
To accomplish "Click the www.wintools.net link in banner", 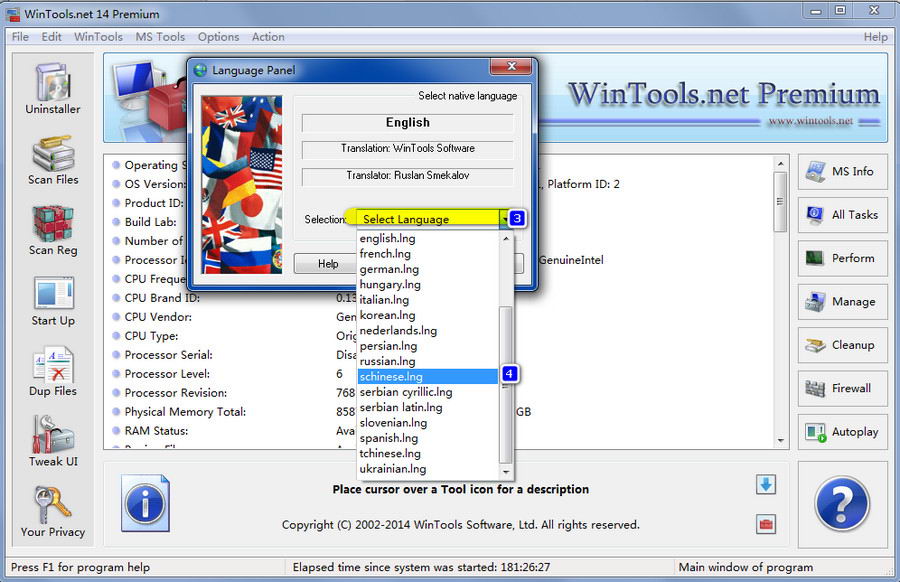I will click(x=810, y=121).
